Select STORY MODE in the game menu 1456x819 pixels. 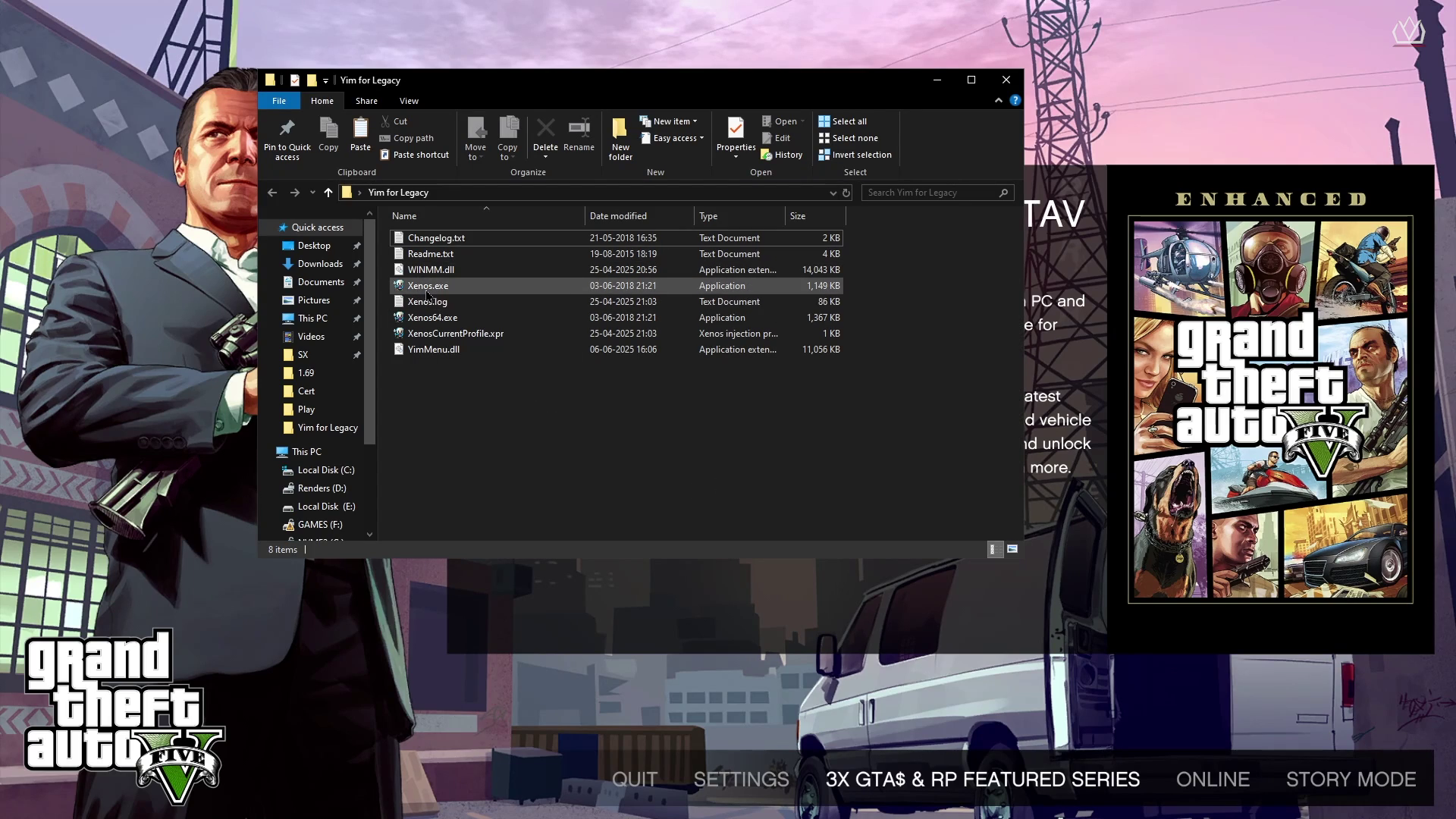[1351, 779]
